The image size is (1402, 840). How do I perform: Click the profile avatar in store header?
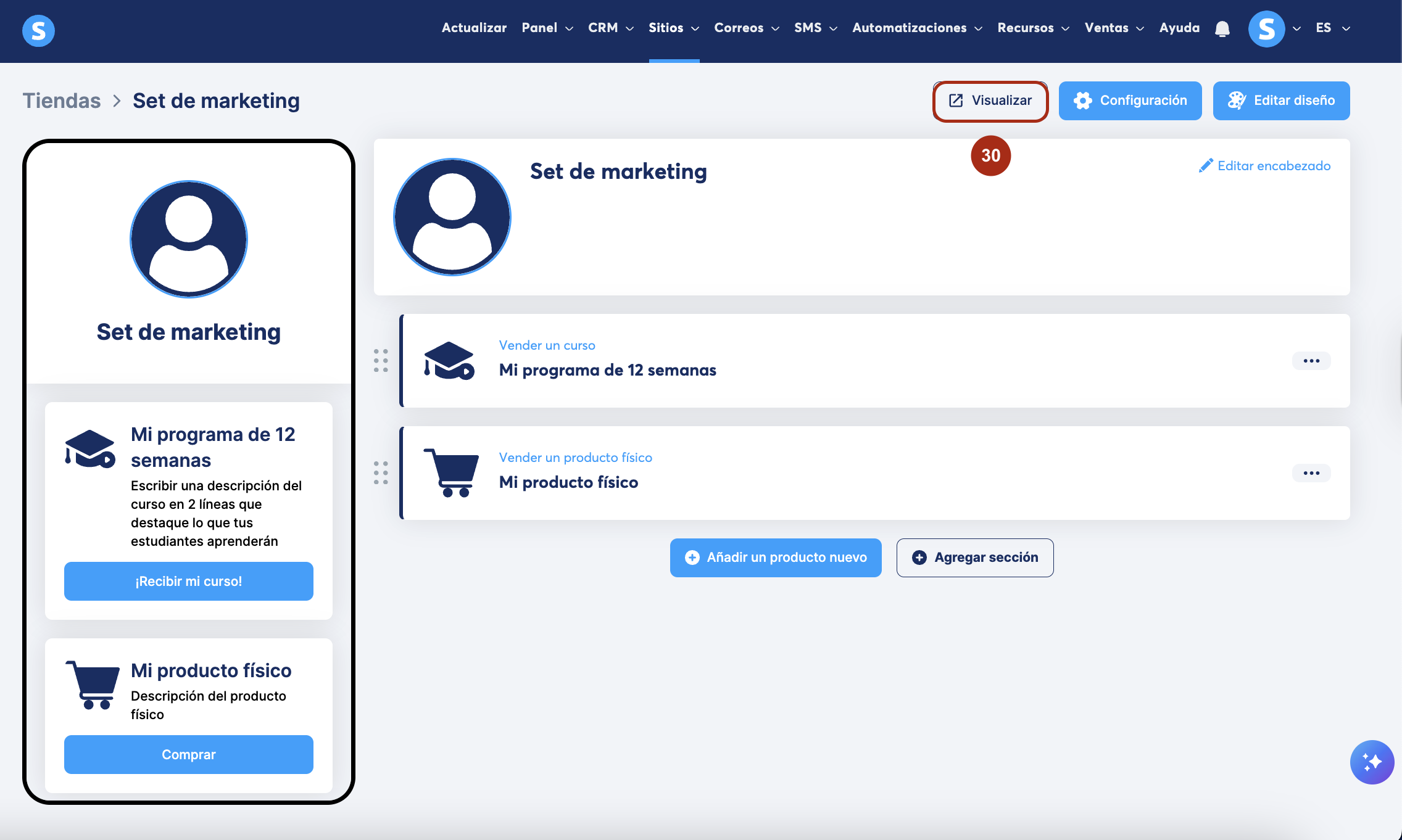click(452, 216)
